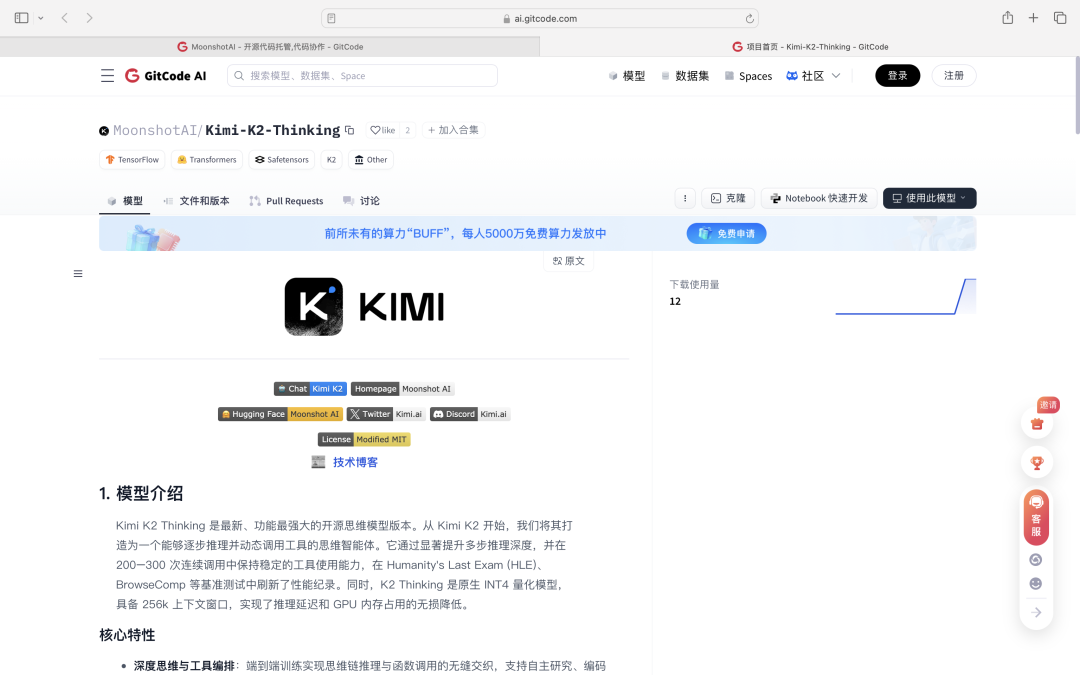Open the 邀请 gift icon

point(1037,423)
